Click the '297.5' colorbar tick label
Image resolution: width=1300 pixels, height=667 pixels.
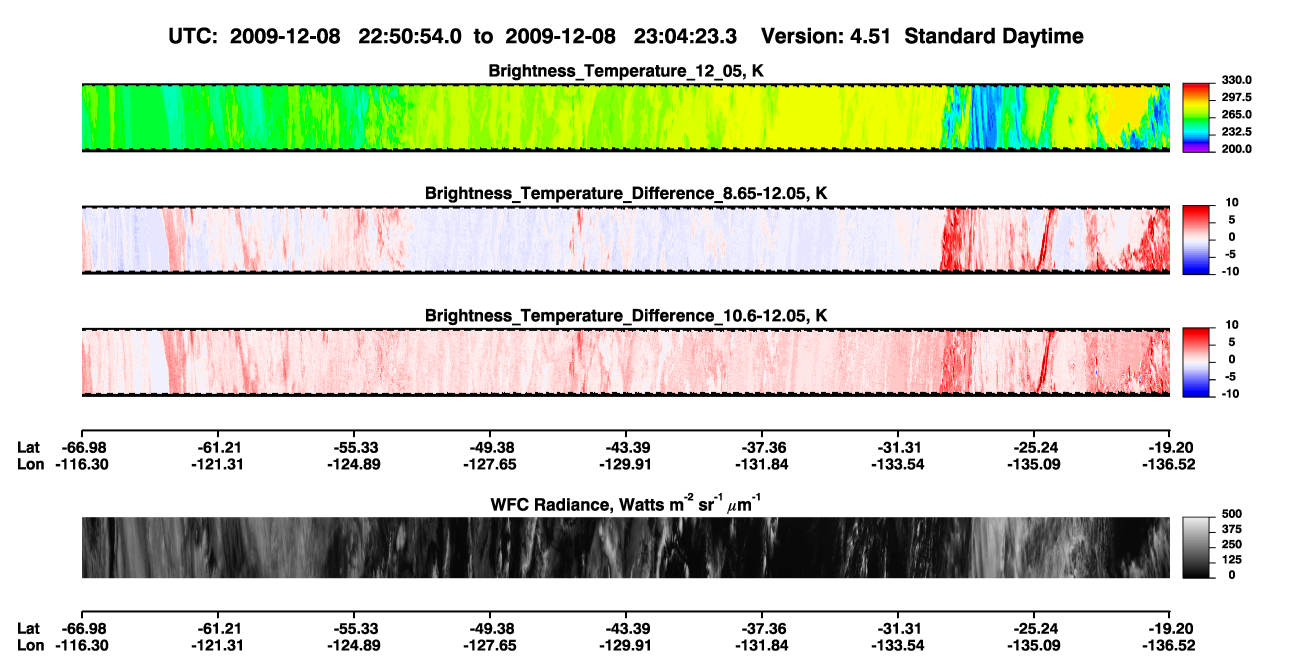point(1236,98)
